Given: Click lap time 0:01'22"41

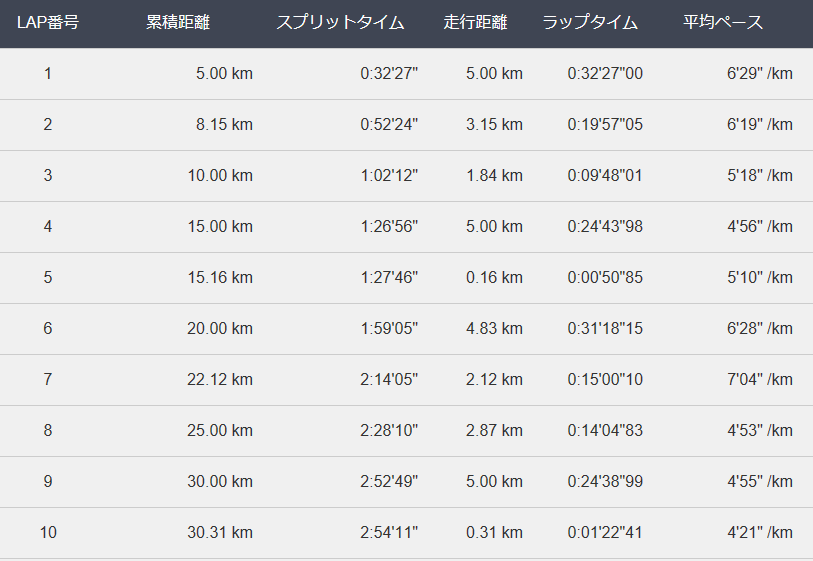Looking at the screenshot, I should [x=605, y=532].
